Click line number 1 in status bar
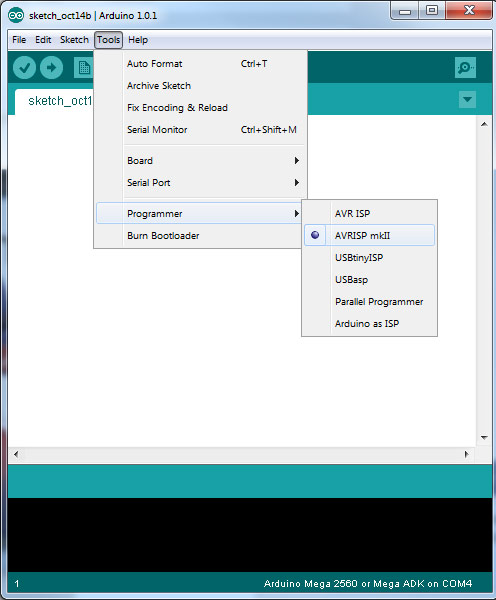This screenshot has height=600, width=496. [17, 584]
